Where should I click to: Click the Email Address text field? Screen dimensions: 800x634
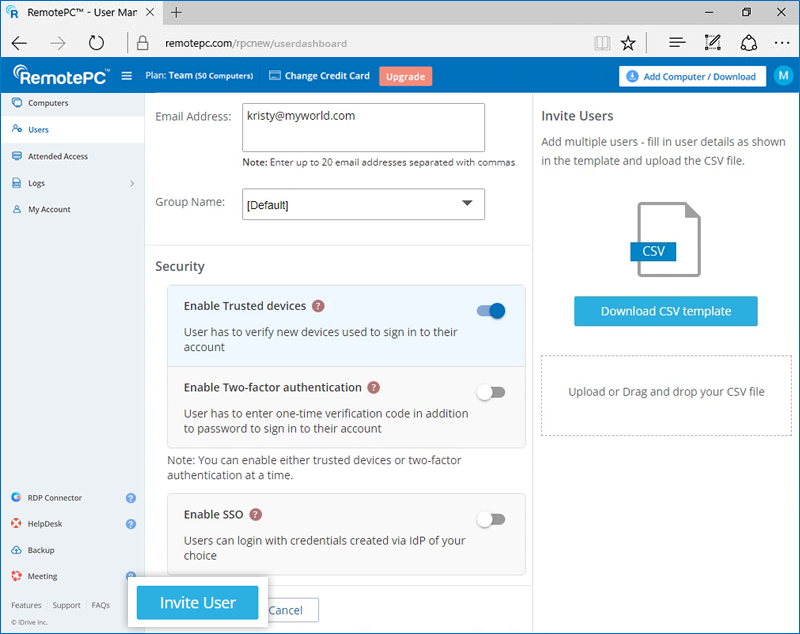coord(363,128)
